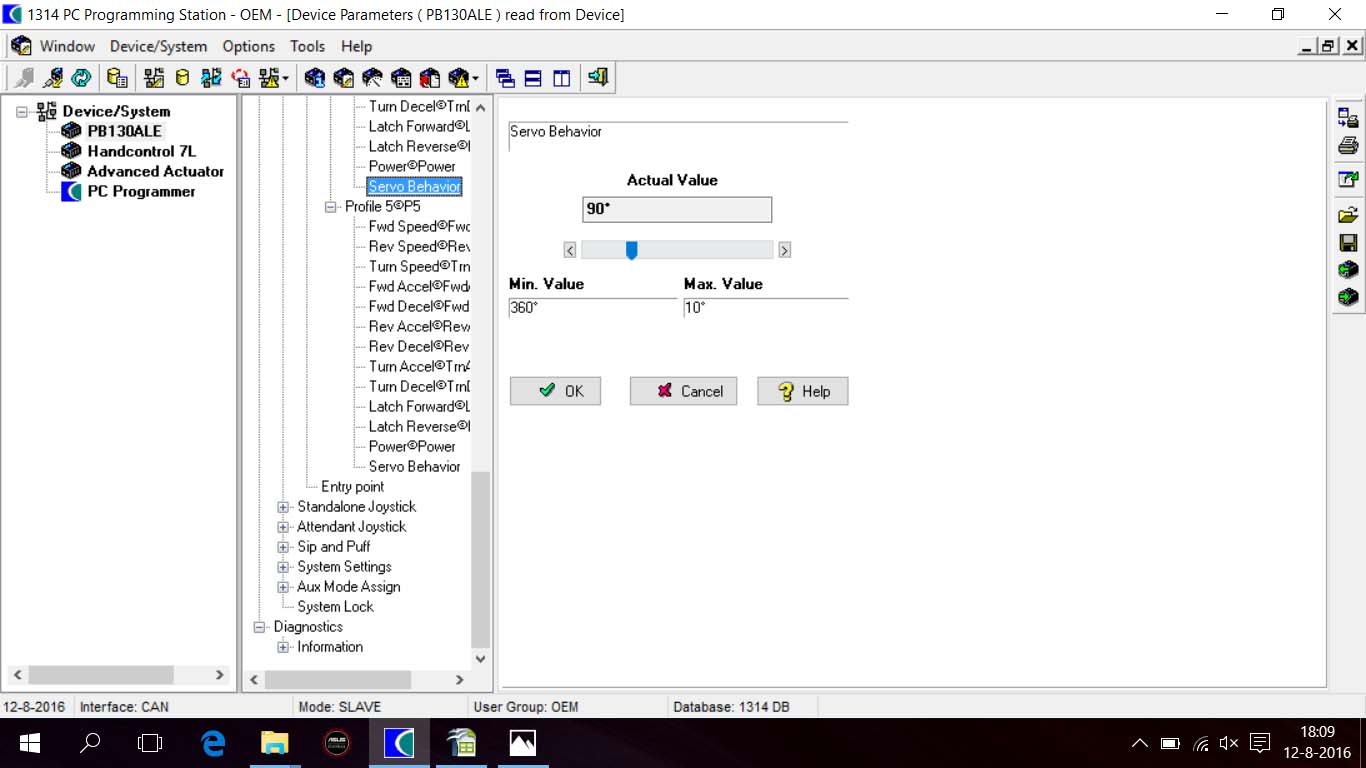Open the Tools menu
This screenshot has width=1366, height=768.
307,46
